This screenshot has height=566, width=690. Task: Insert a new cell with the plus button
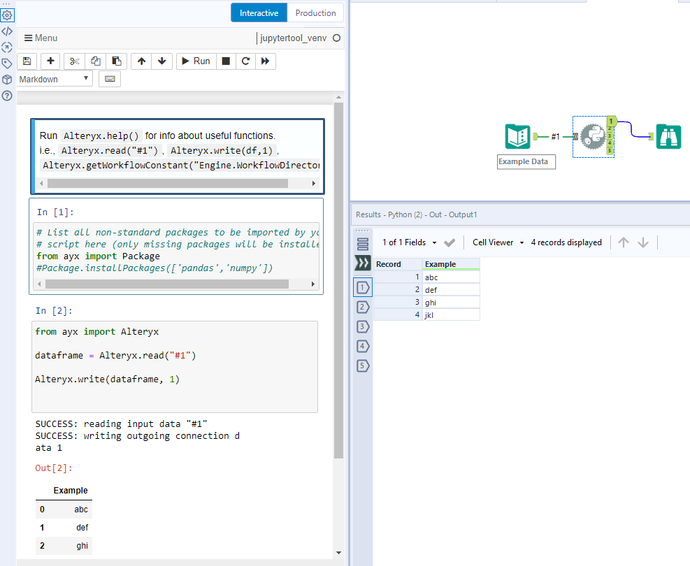(51, 61)
